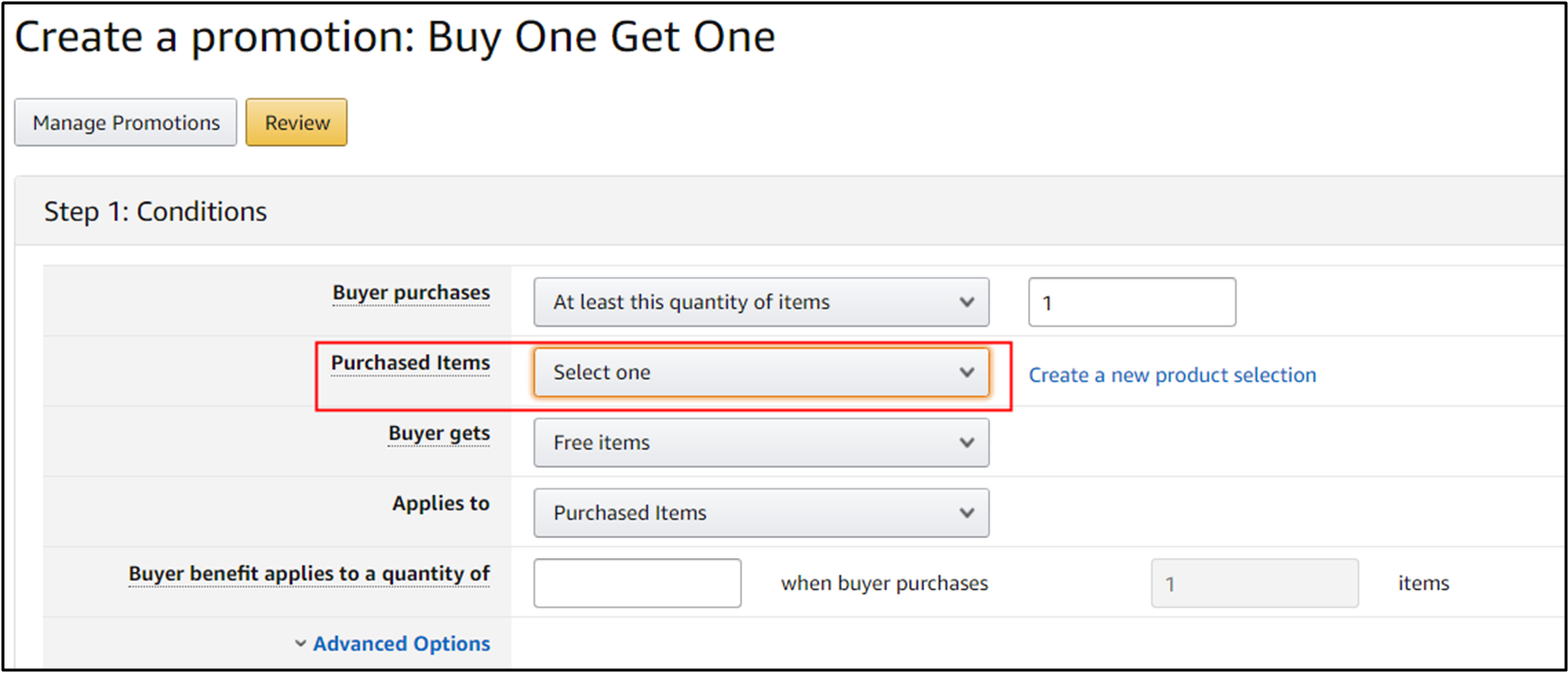Open the Purchased Items 'Select one' dropdown
This screenshot has height=673, width=1568.
click(x=761, y=372)
